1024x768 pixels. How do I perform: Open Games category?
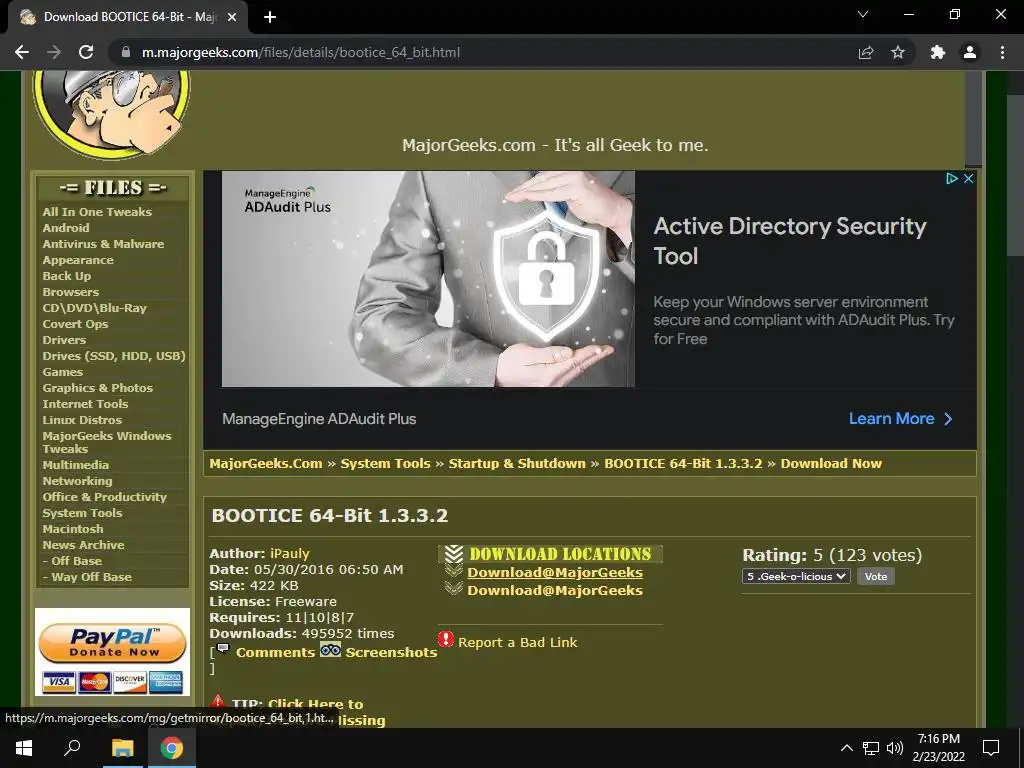pos(63,372)
